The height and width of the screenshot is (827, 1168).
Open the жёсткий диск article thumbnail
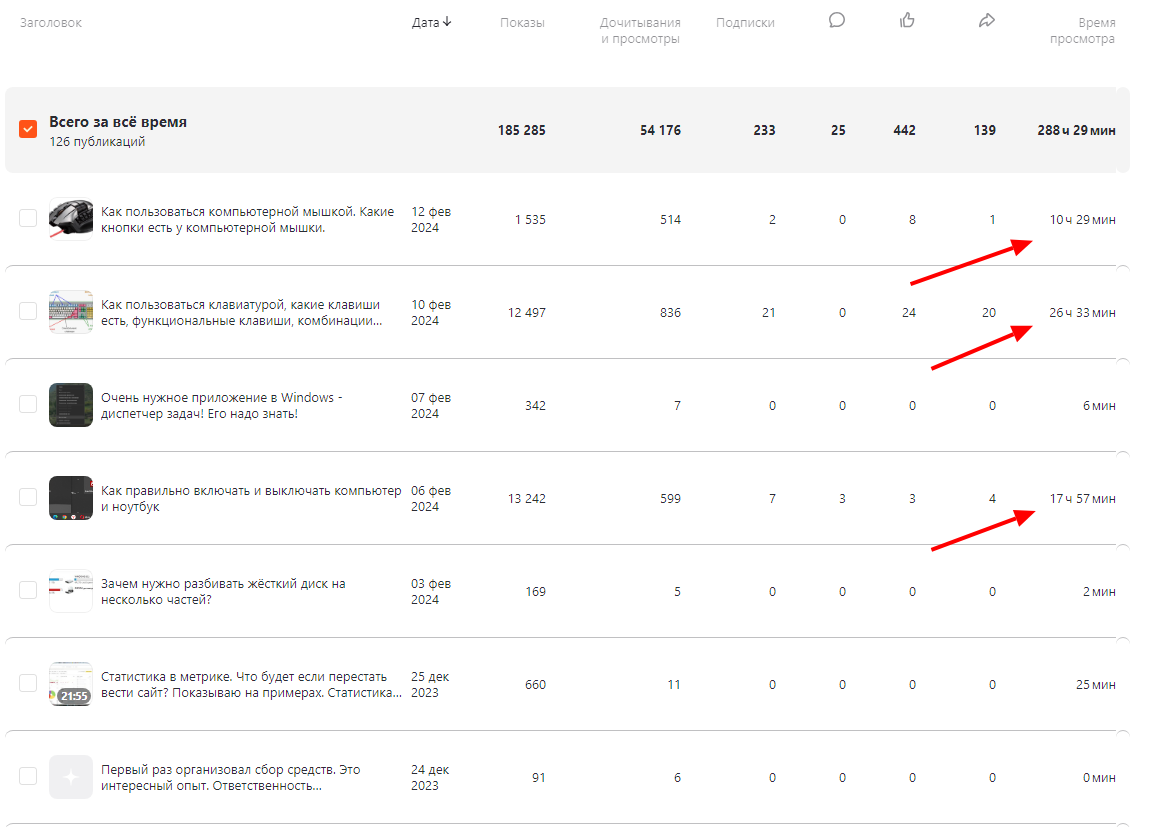pyautogui.click(x=71, y=591)
